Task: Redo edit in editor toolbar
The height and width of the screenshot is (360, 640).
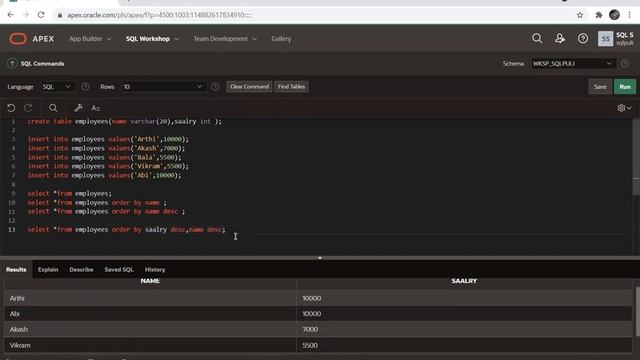Action: pyautogui.click(x=28, y=108)
